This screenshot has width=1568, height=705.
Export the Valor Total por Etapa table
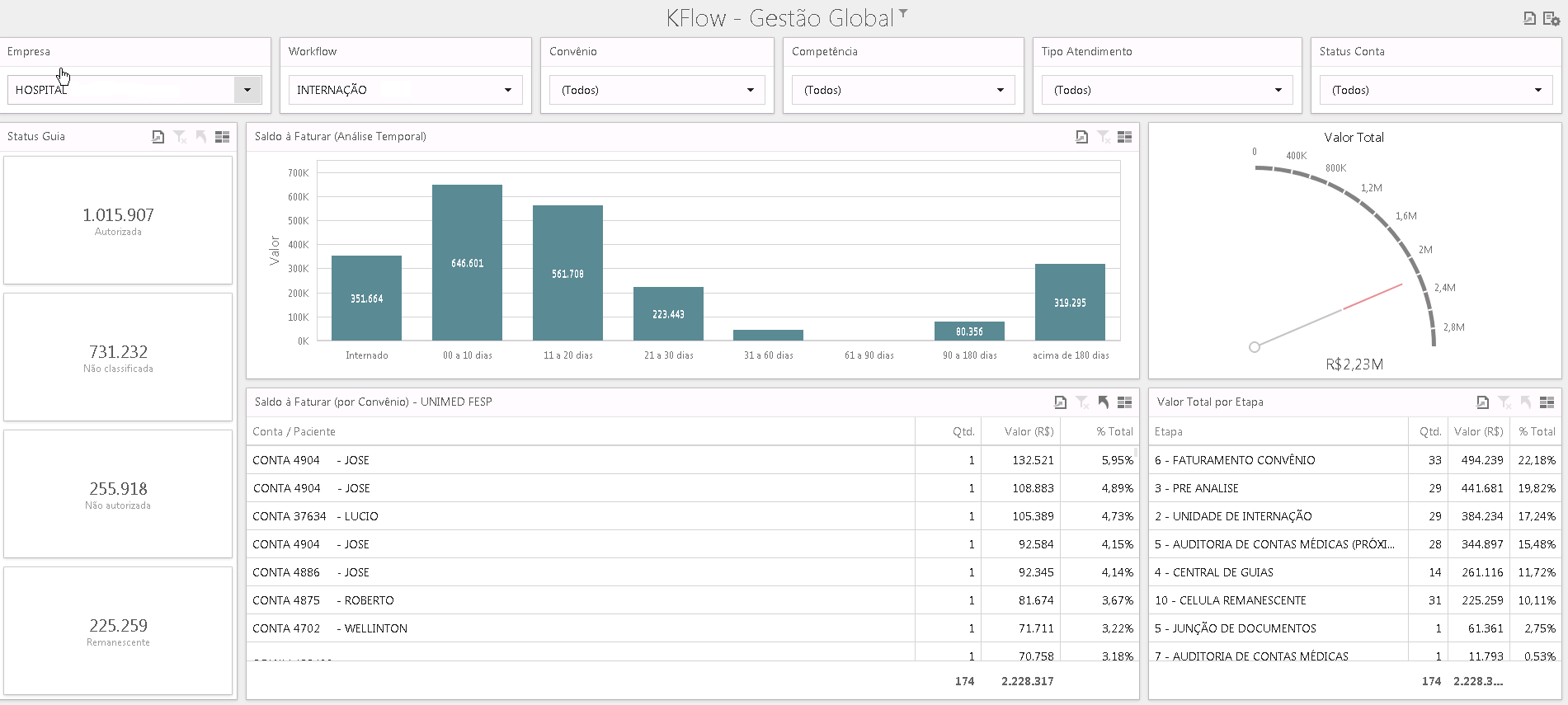pos(1482,402)
